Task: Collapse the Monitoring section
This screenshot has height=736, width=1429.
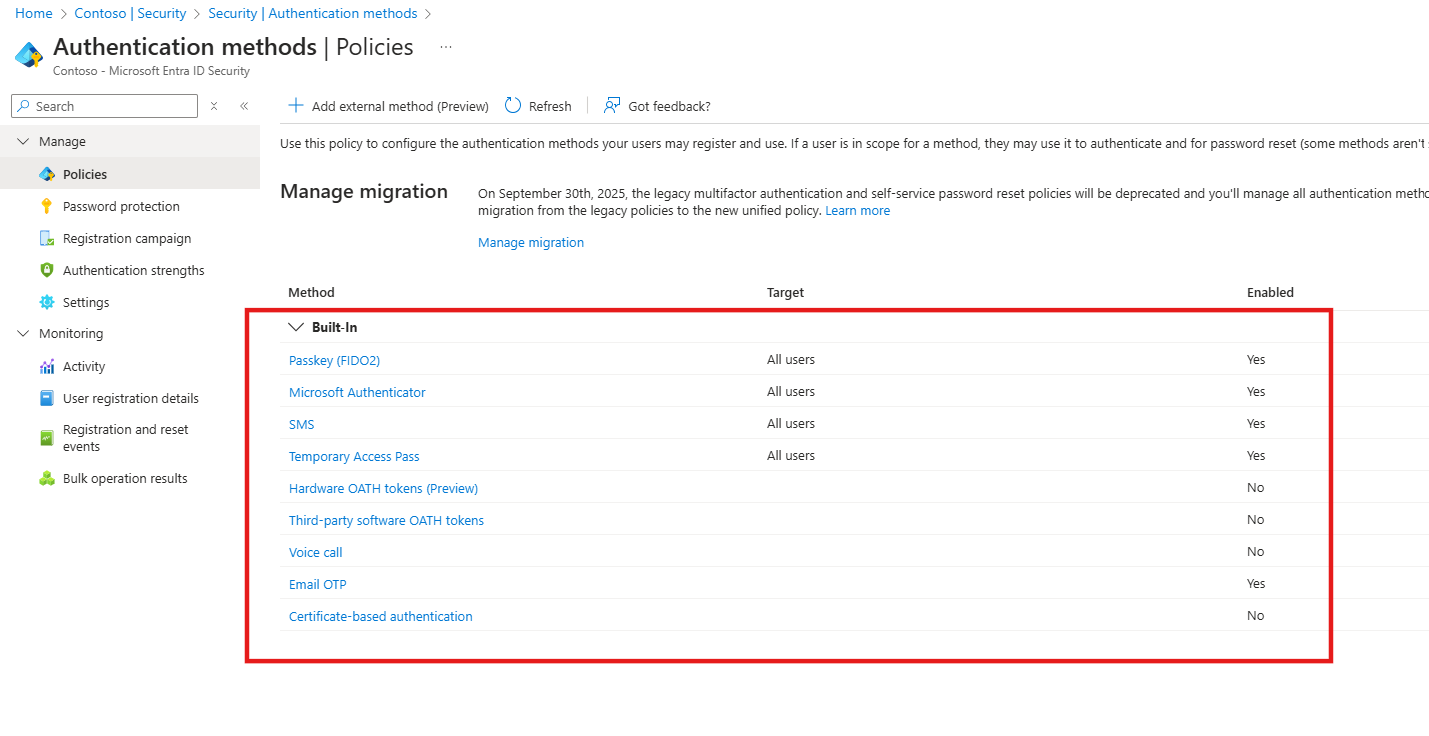Action: [24, 334]
